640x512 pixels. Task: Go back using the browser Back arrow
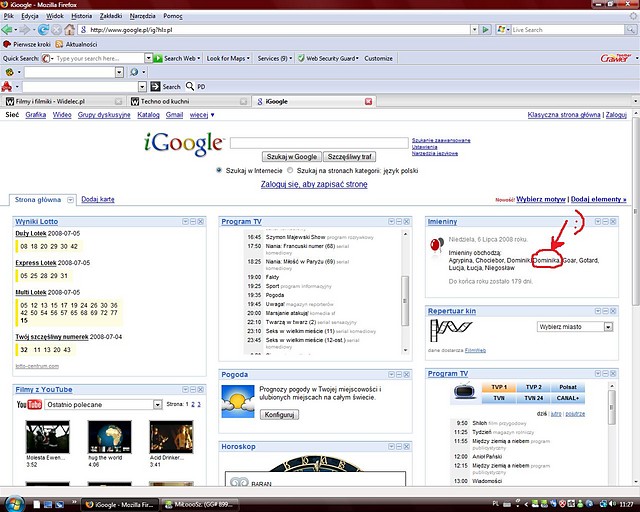7,29
